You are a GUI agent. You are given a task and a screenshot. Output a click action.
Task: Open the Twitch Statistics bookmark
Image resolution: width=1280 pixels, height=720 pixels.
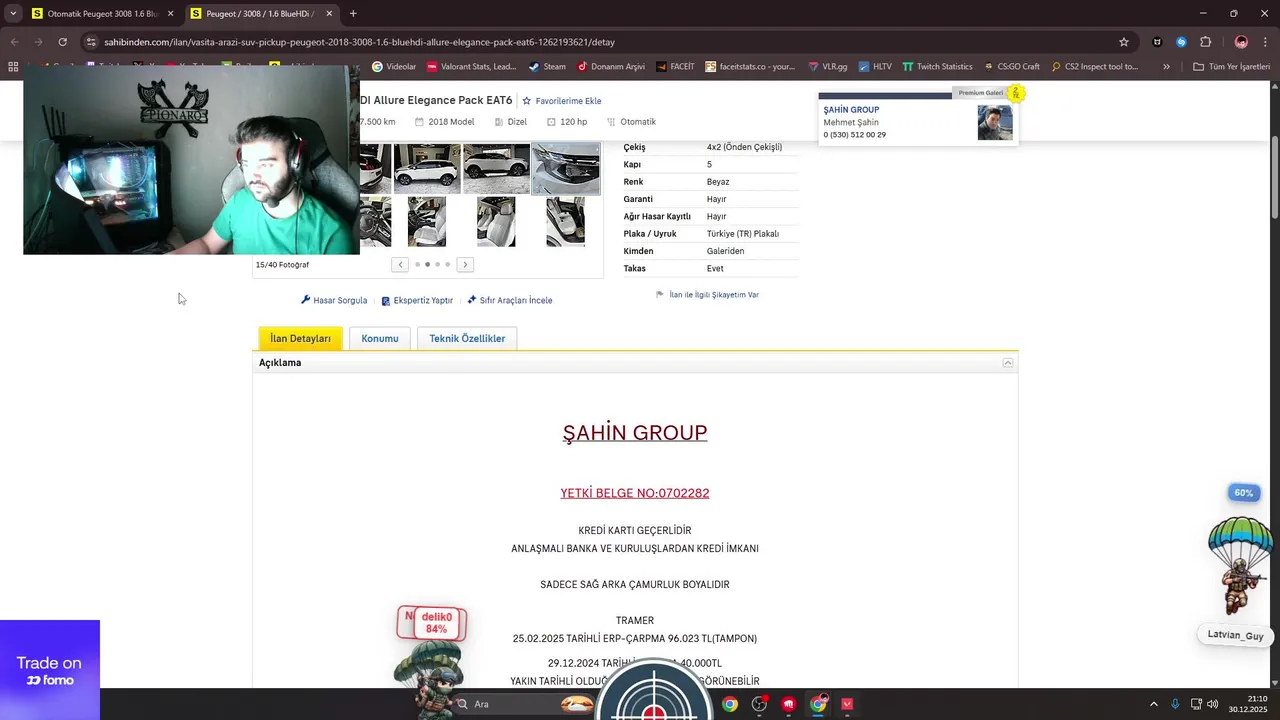937,67
